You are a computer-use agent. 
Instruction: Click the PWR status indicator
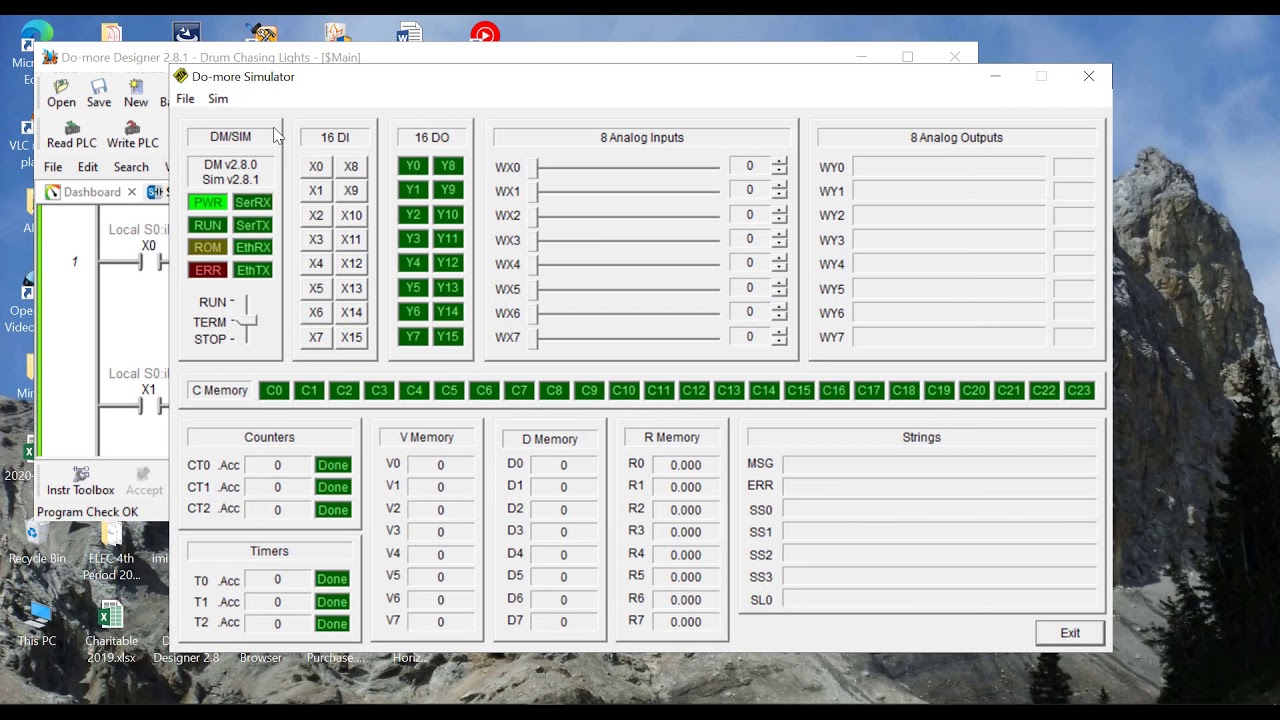coord(208,202)
